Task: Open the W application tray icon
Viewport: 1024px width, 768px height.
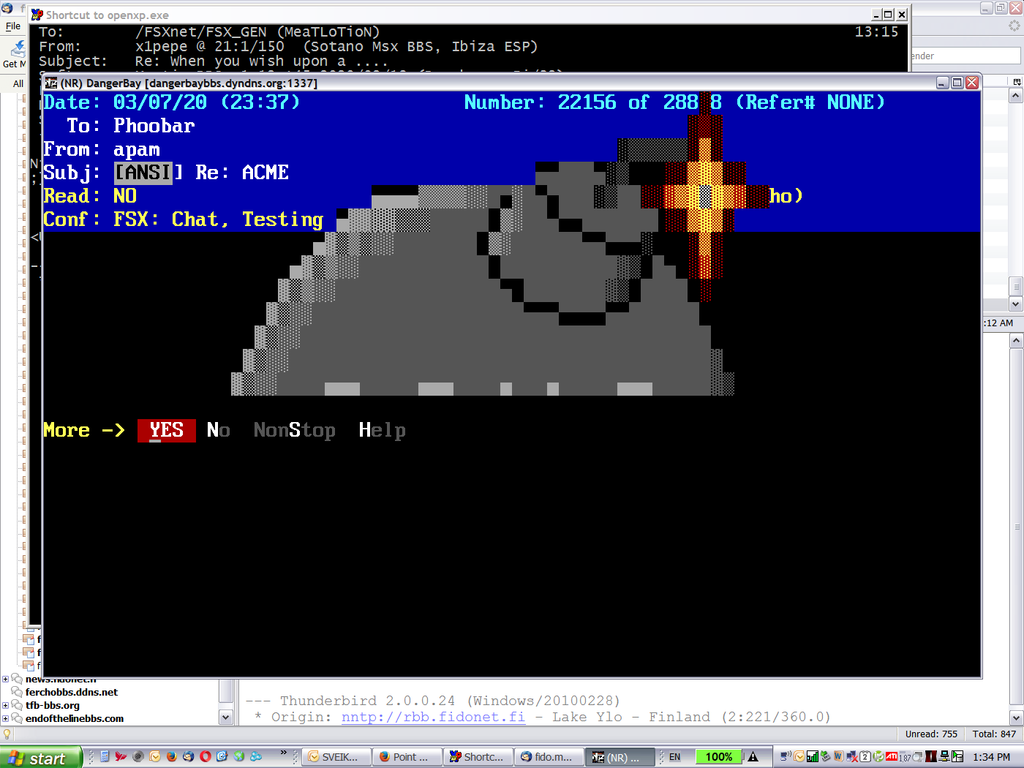Action: [x=838, y=757]
